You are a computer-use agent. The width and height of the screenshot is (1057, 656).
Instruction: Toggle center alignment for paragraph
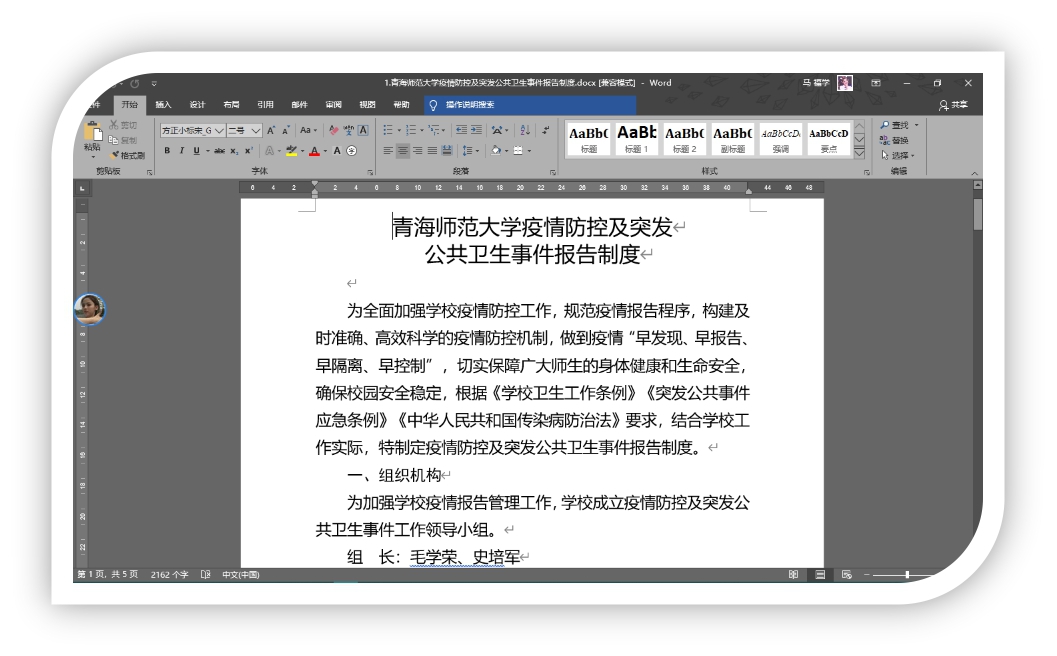click(x=403, y=151)
